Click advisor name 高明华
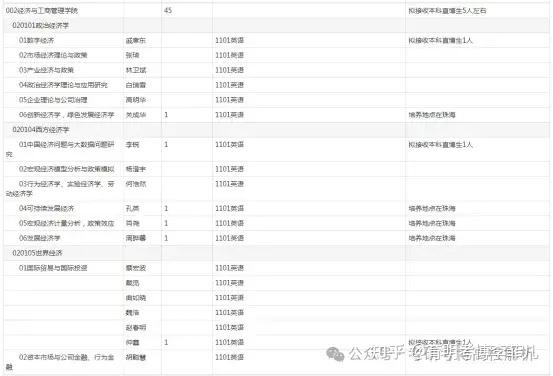The image size is (553, 376). click(x=136, y=100)
